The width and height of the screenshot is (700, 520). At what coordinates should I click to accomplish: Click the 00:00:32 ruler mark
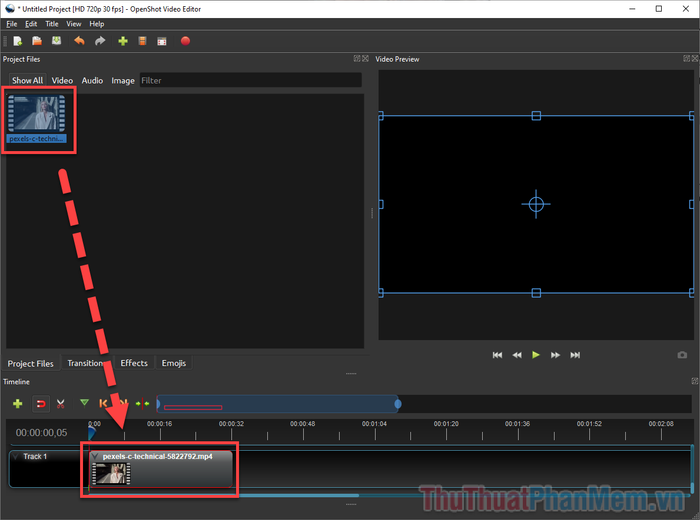(231, 424)
